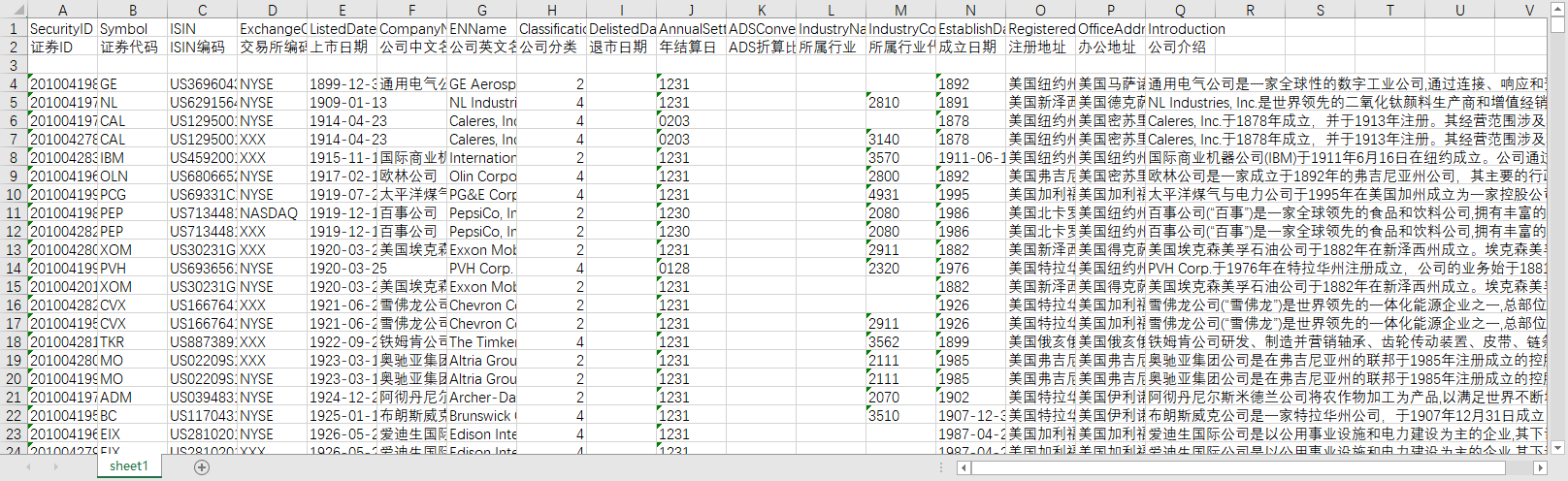
Task: Add a new sheet with the plus icon
Action: coord(202,467)
